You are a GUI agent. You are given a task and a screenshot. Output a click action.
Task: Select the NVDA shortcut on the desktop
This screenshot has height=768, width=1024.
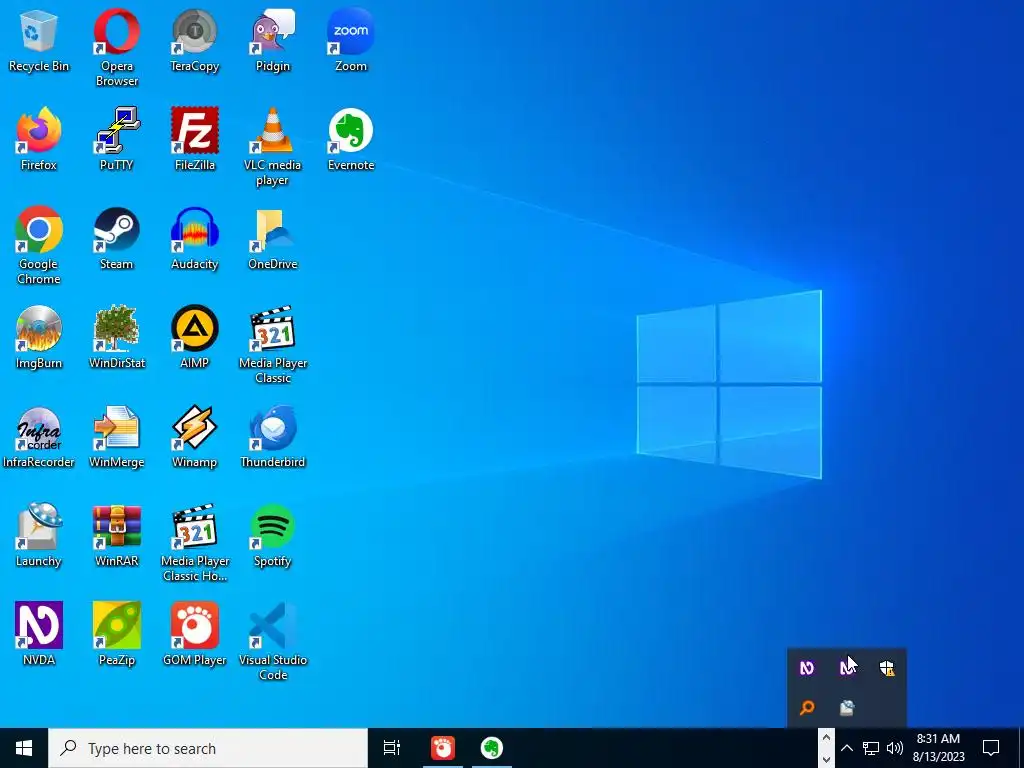click(x=39, y=634)
